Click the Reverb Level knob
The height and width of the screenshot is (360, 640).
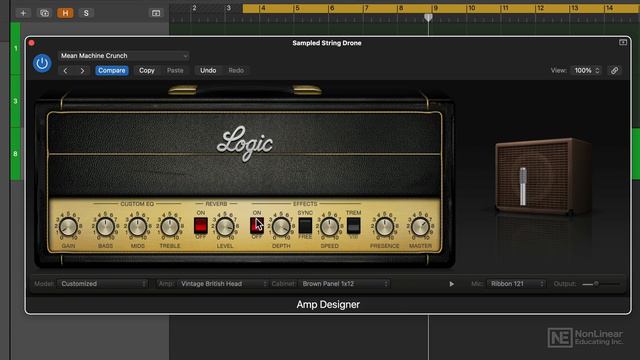(x=225, y=227)
